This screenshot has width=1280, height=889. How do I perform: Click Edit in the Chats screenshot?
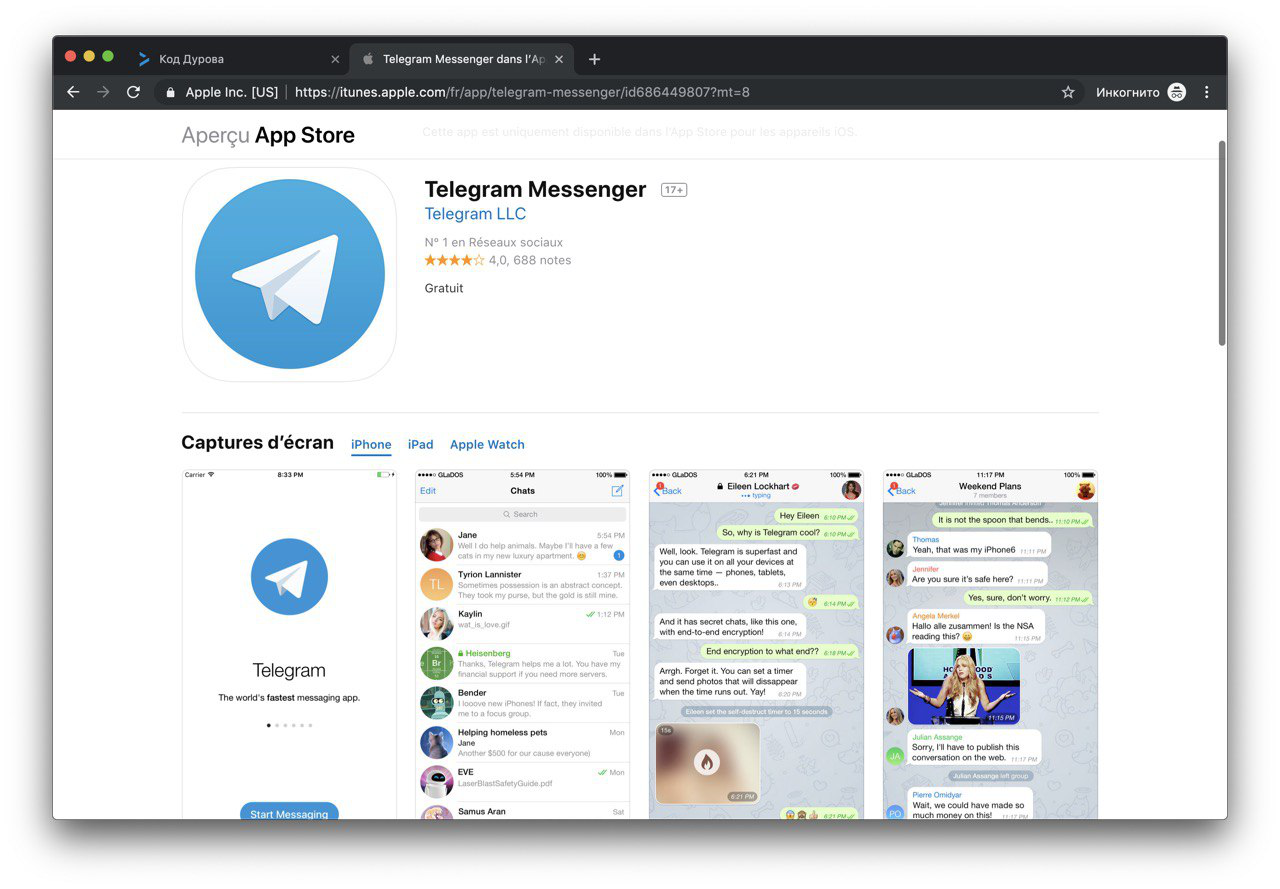tap(428, 491)
